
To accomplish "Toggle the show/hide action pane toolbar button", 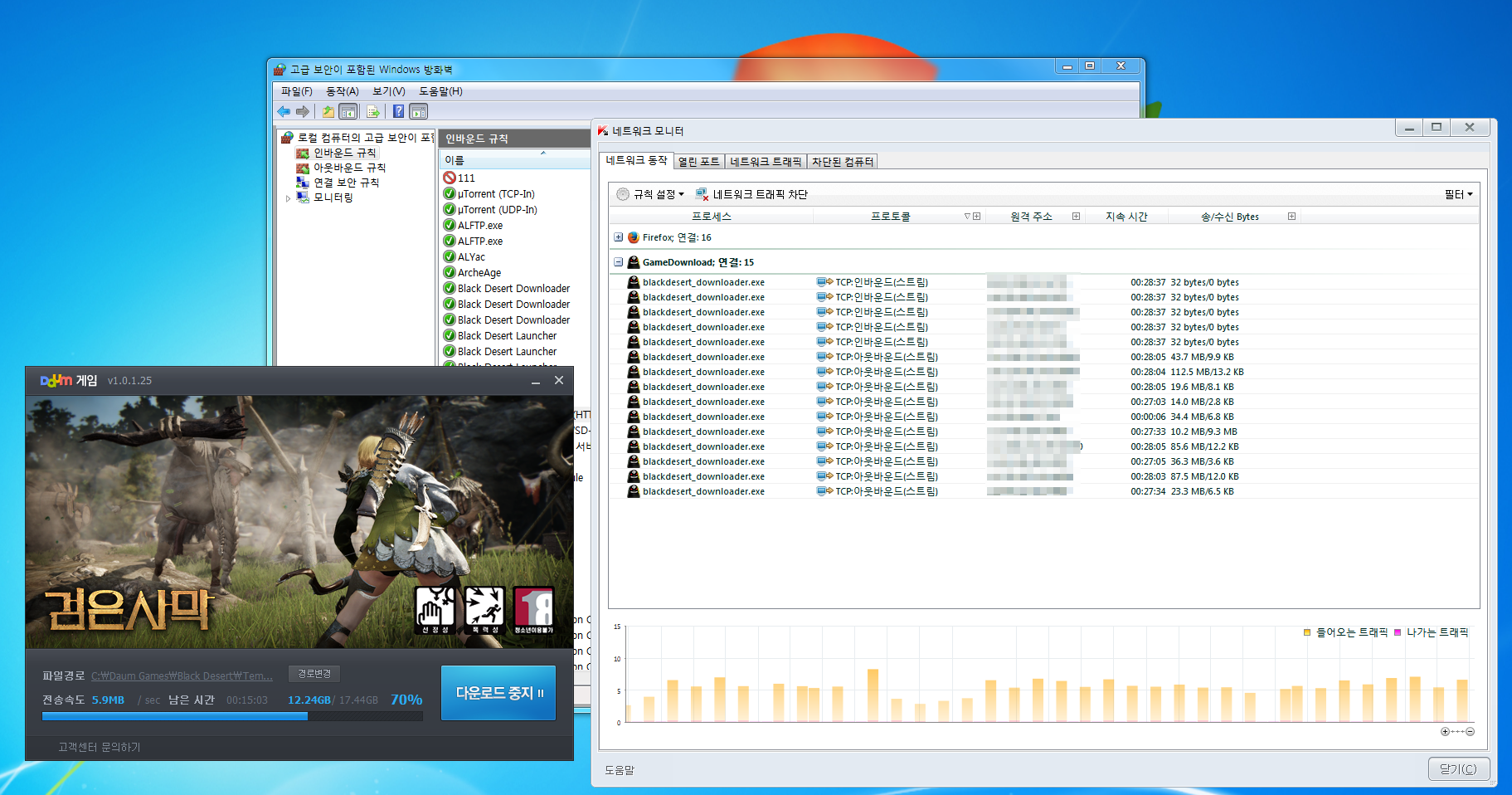I will [x=419, y=111].
